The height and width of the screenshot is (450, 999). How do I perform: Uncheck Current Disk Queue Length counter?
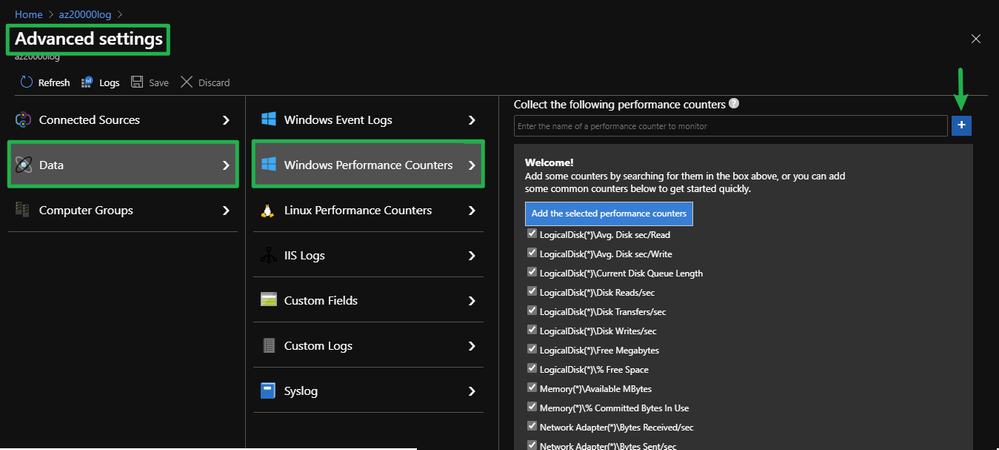532,272
